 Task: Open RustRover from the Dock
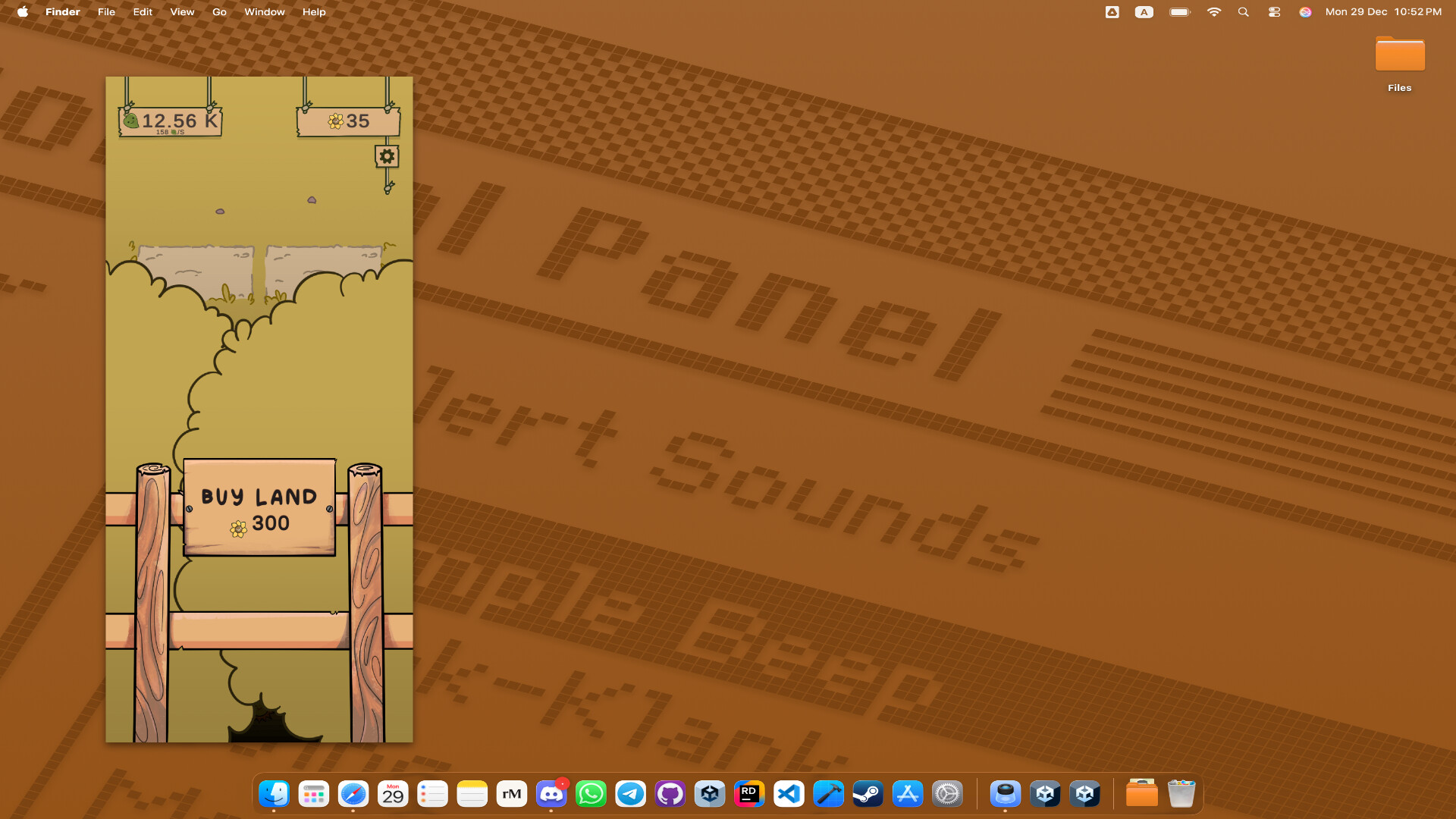[749, 794]
